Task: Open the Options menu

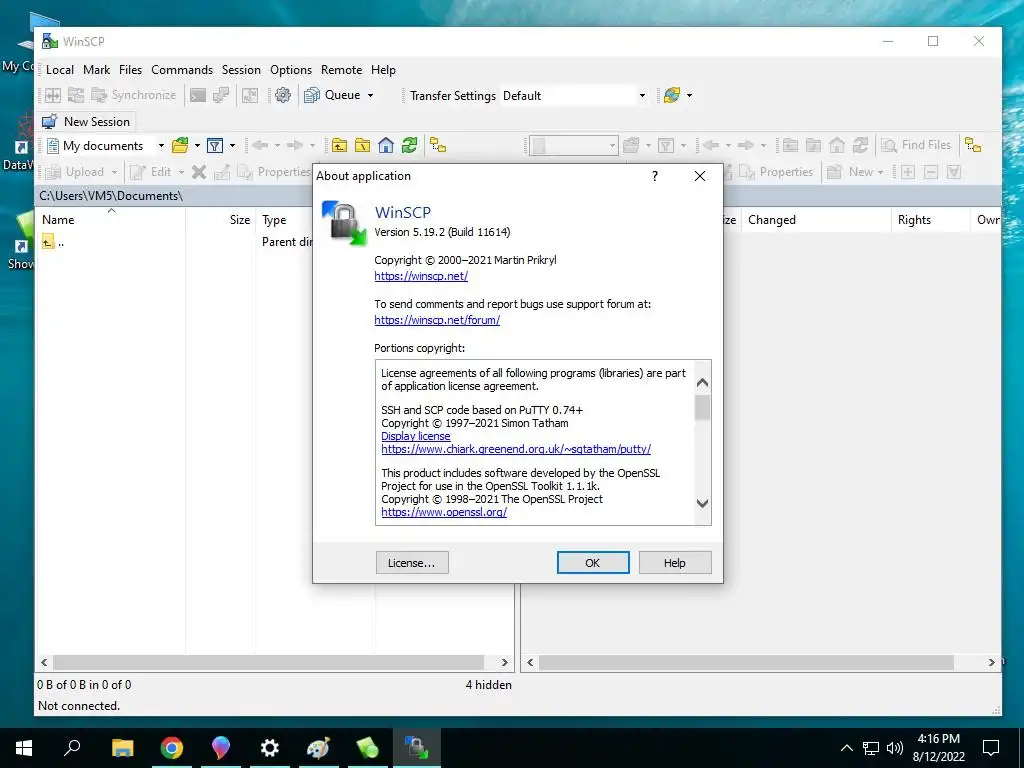Action: (x=291, y=70)
